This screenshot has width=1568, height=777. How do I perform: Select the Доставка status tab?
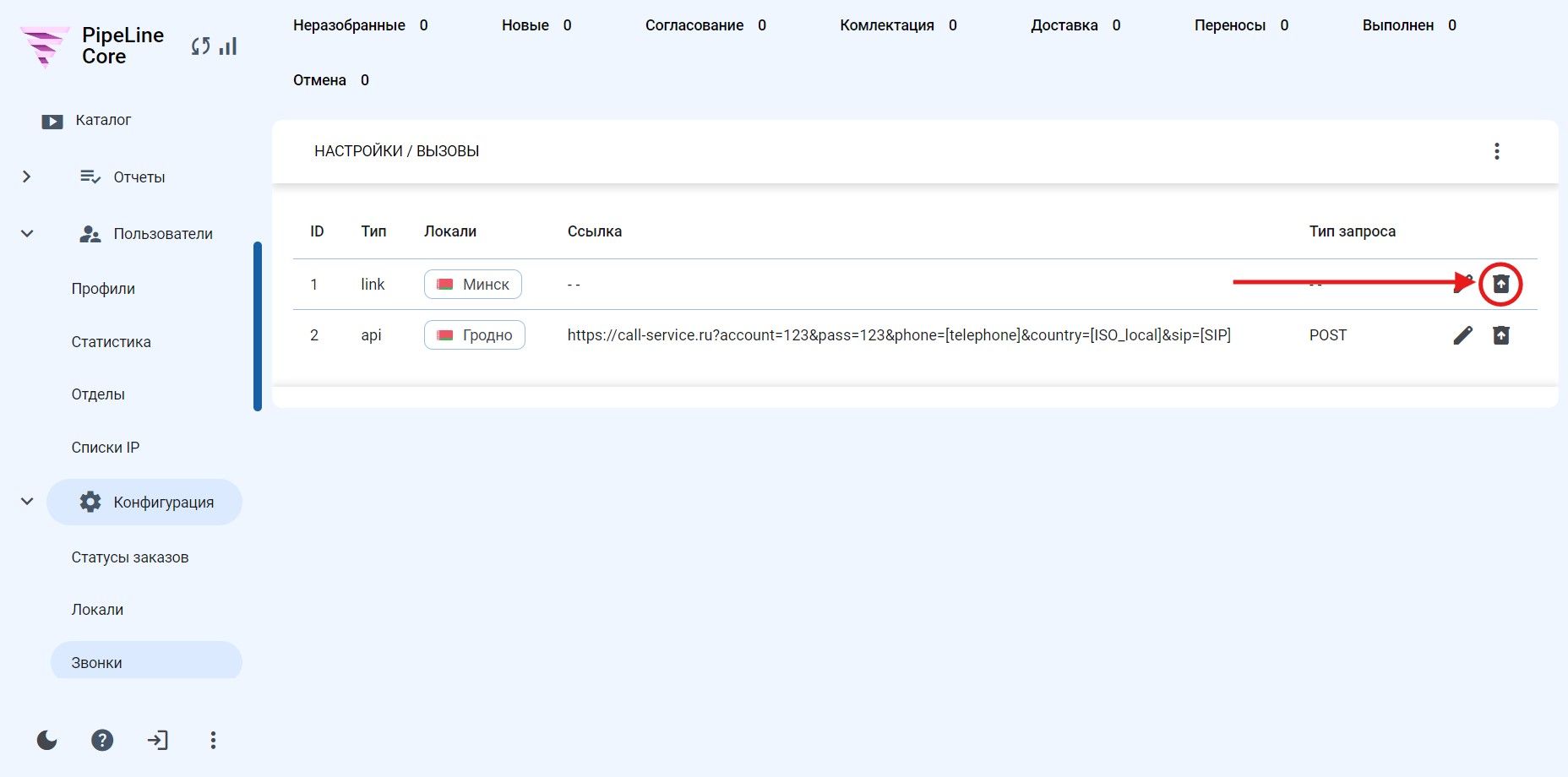(x=1075, y=25)
